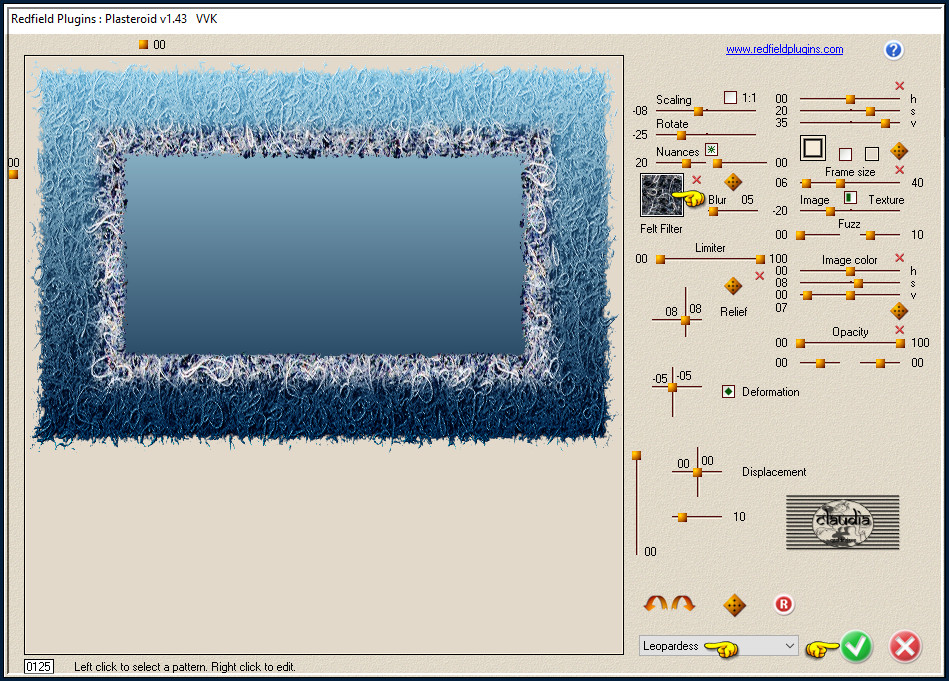Toggle the Deformation checkbox

(x=728, y=392)
